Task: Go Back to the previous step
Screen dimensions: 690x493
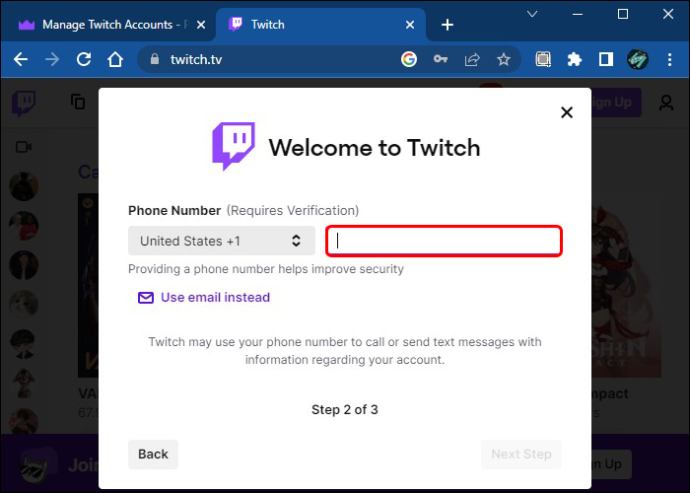Action: point(153,454)
